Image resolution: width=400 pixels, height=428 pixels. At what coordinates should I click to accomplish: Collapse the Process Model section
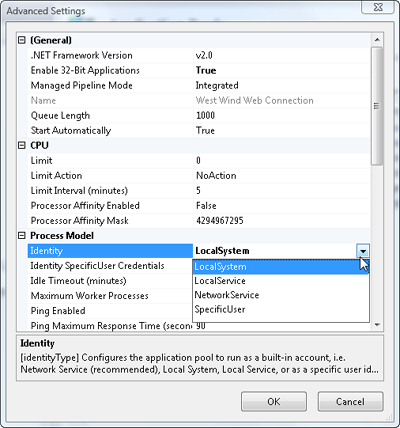tap(22, 236)
